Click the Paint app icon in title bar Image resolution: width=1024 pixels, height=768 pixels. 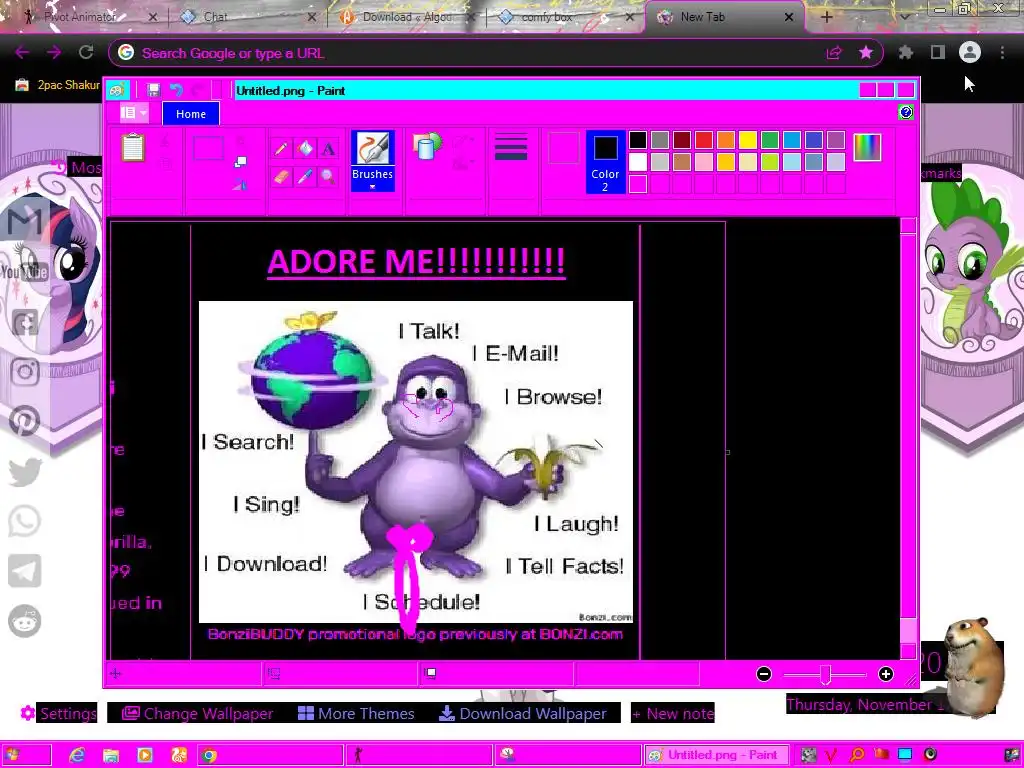pos(117,90)
